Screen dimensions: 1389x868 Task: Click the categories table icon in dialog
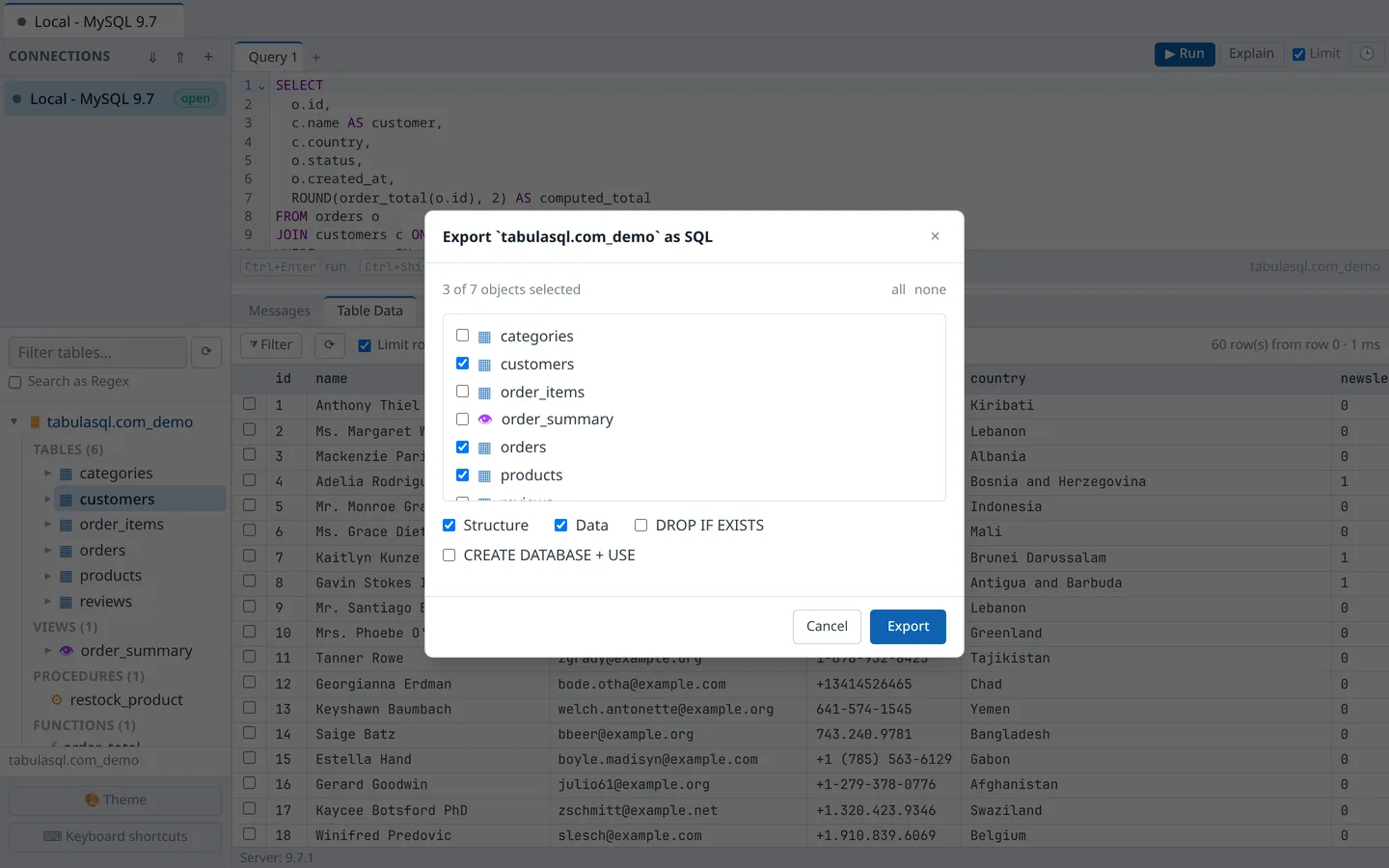(484, 337)
